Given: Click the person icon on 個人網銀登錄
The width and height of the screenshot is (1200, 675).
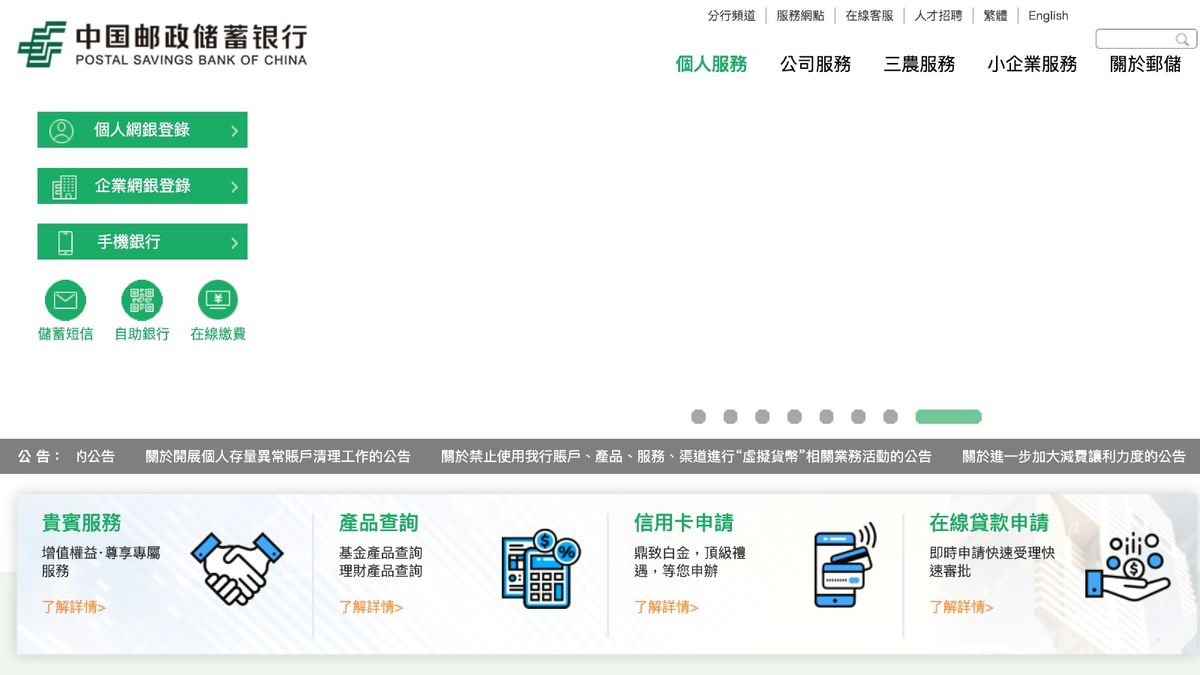Looking at the screenshot, I should pos(62,130).
